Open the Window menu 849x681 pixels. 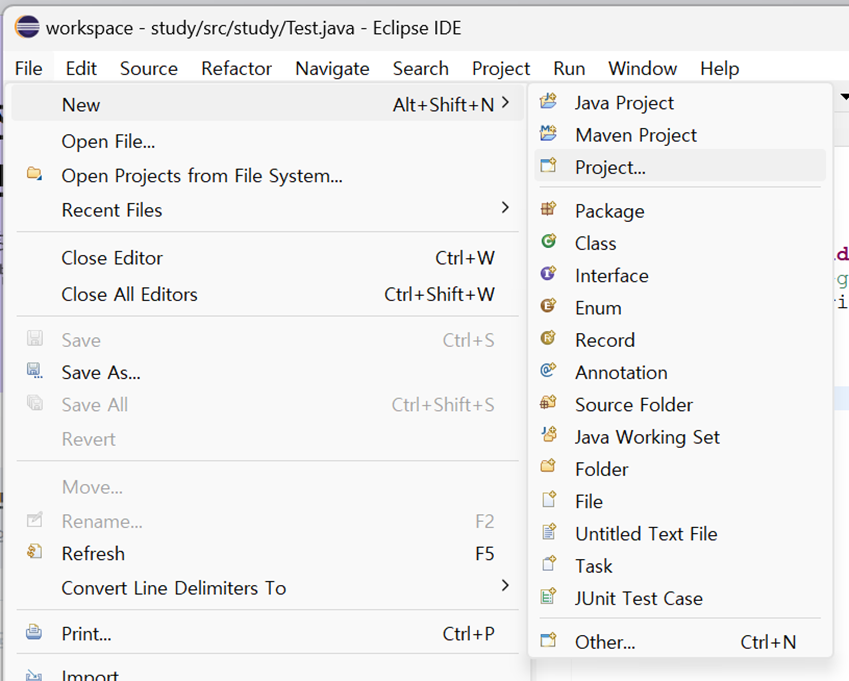643,68
